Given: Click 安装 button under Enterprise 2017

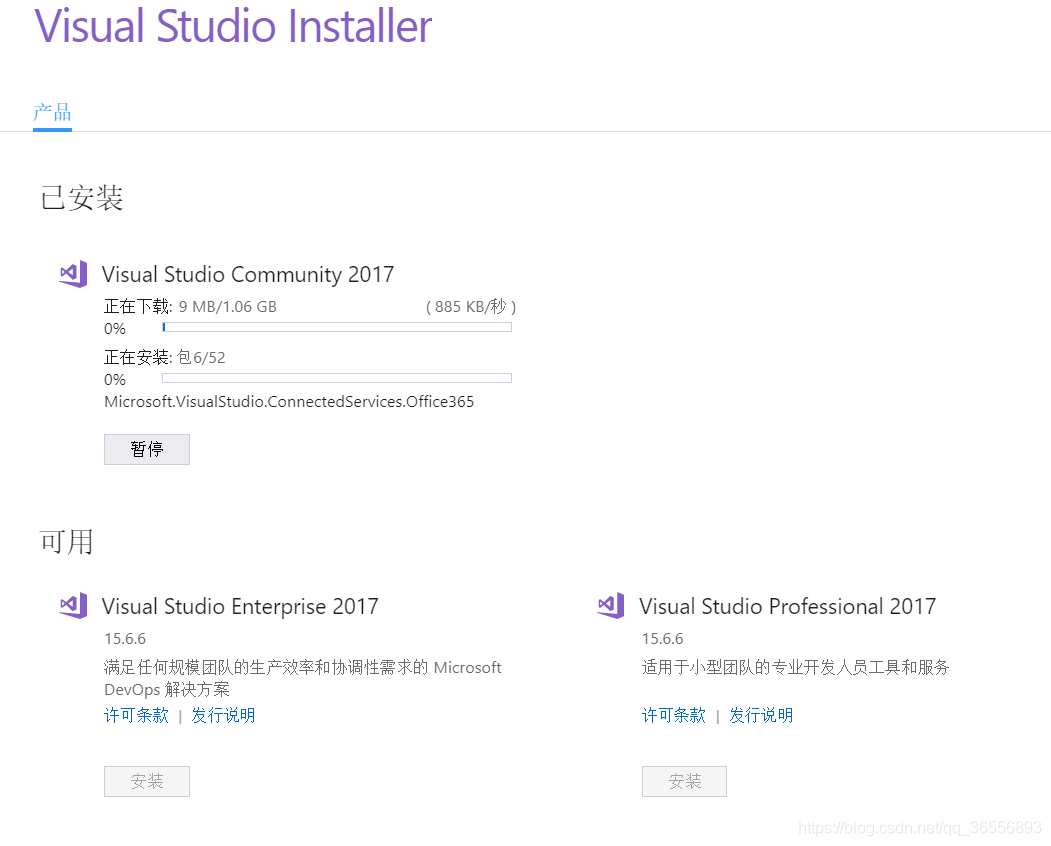Looking at the screenshot, I should 147,781.
